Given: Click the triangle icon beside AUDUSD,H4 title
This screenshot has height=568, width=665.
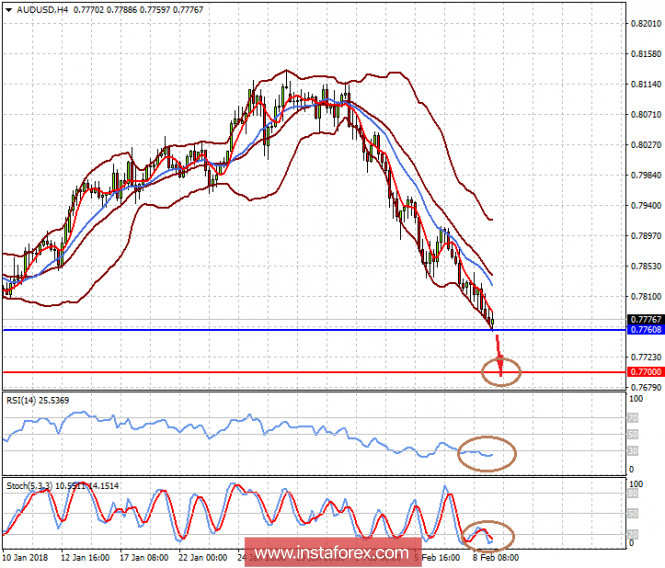Looking at the screenshot, I should coord(8,8).
